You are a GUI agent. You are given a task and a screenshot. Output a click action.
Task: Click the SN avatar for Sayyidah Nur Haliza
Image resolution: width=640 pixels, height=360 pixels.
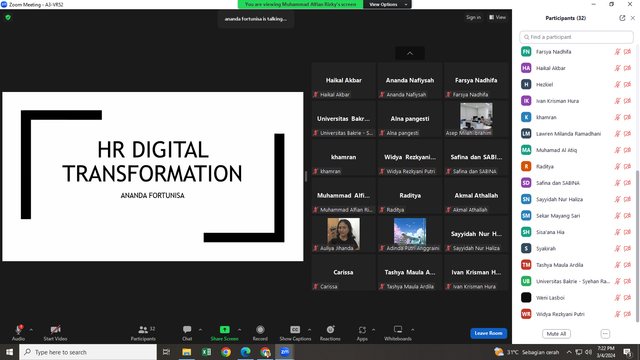pyautogui.click(x=526, y=199)
